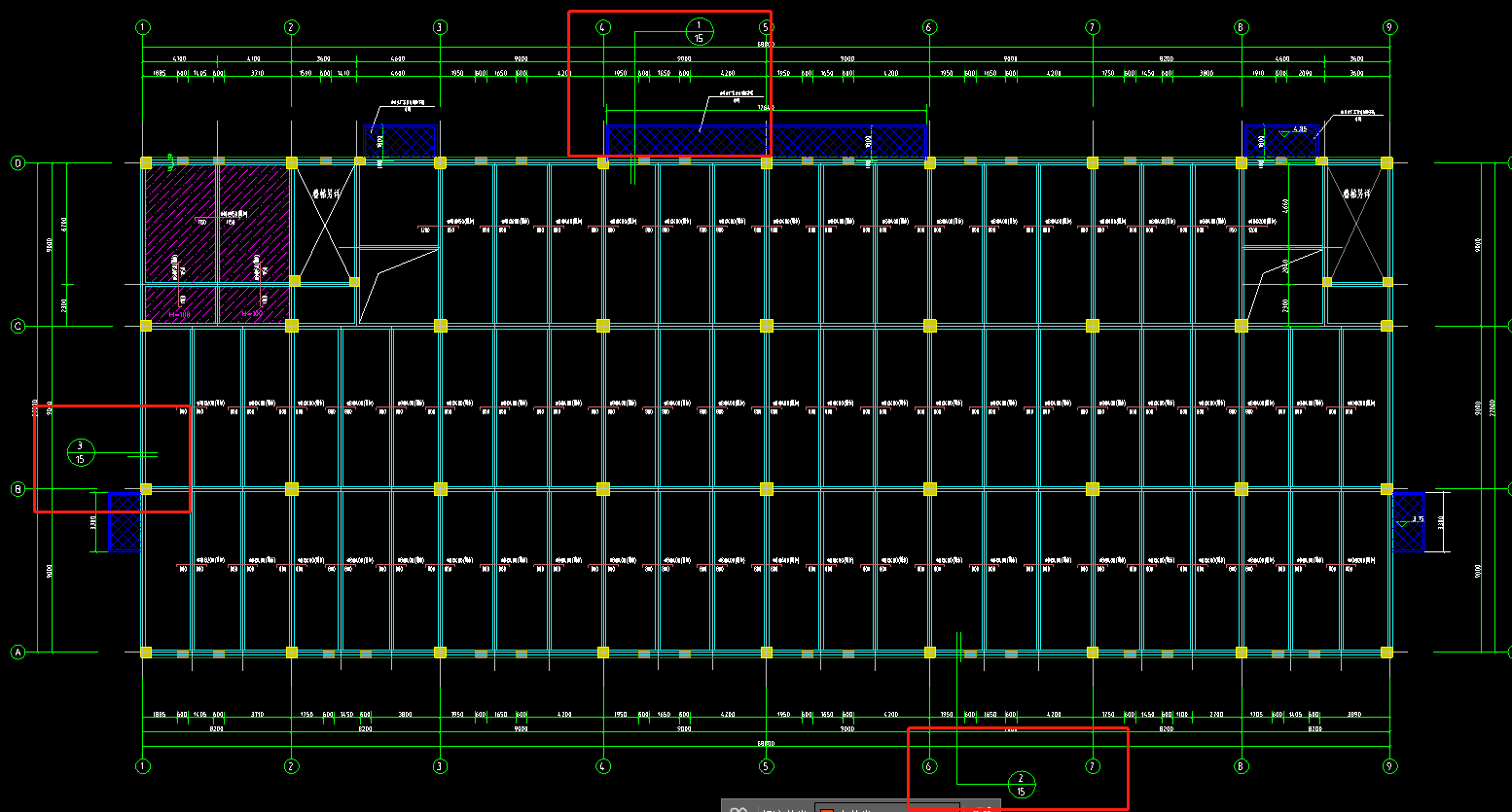The image size is (1512, 812).
Task: Select upper axis bubble 7
Action: point(1093,27)
